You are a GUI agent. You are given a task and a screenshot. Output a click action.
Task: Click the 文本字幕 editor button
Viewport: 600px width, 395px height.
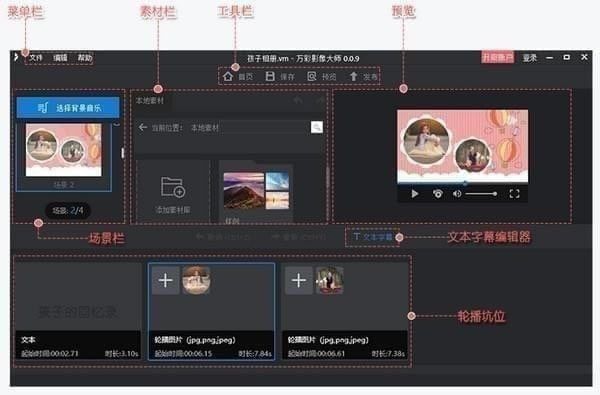tap(372, 237)
